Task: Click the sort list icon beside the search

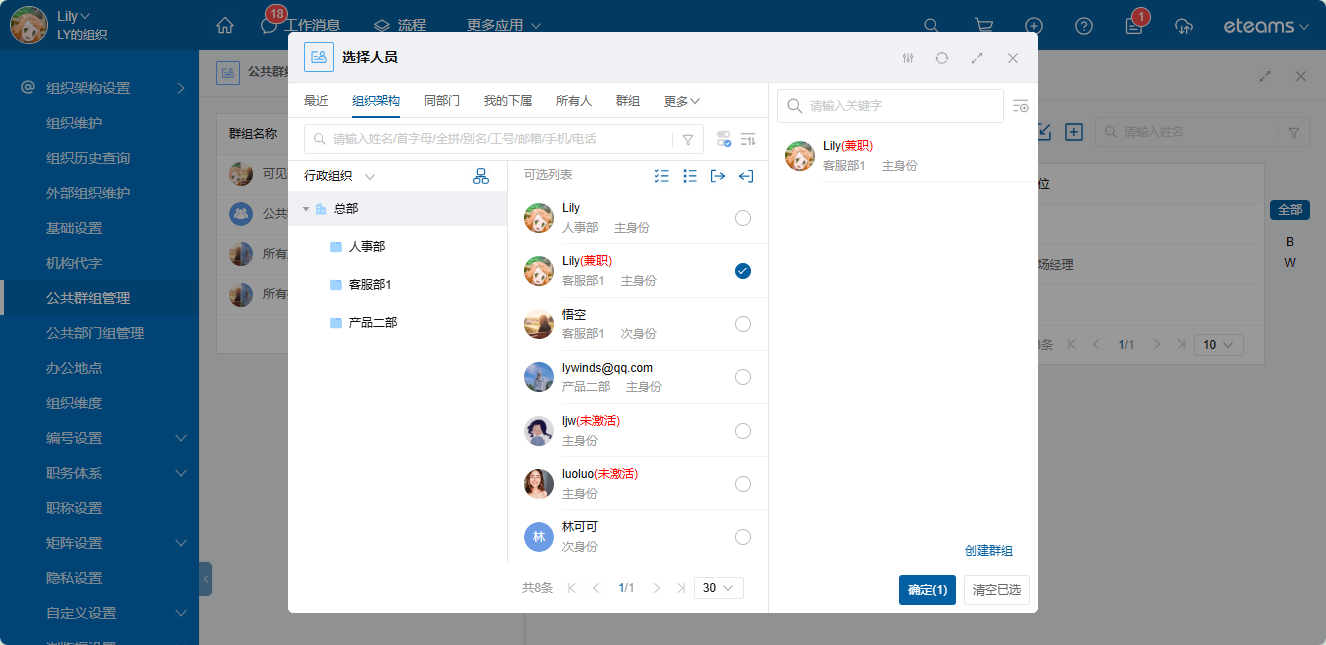Action: pos(748,139)
